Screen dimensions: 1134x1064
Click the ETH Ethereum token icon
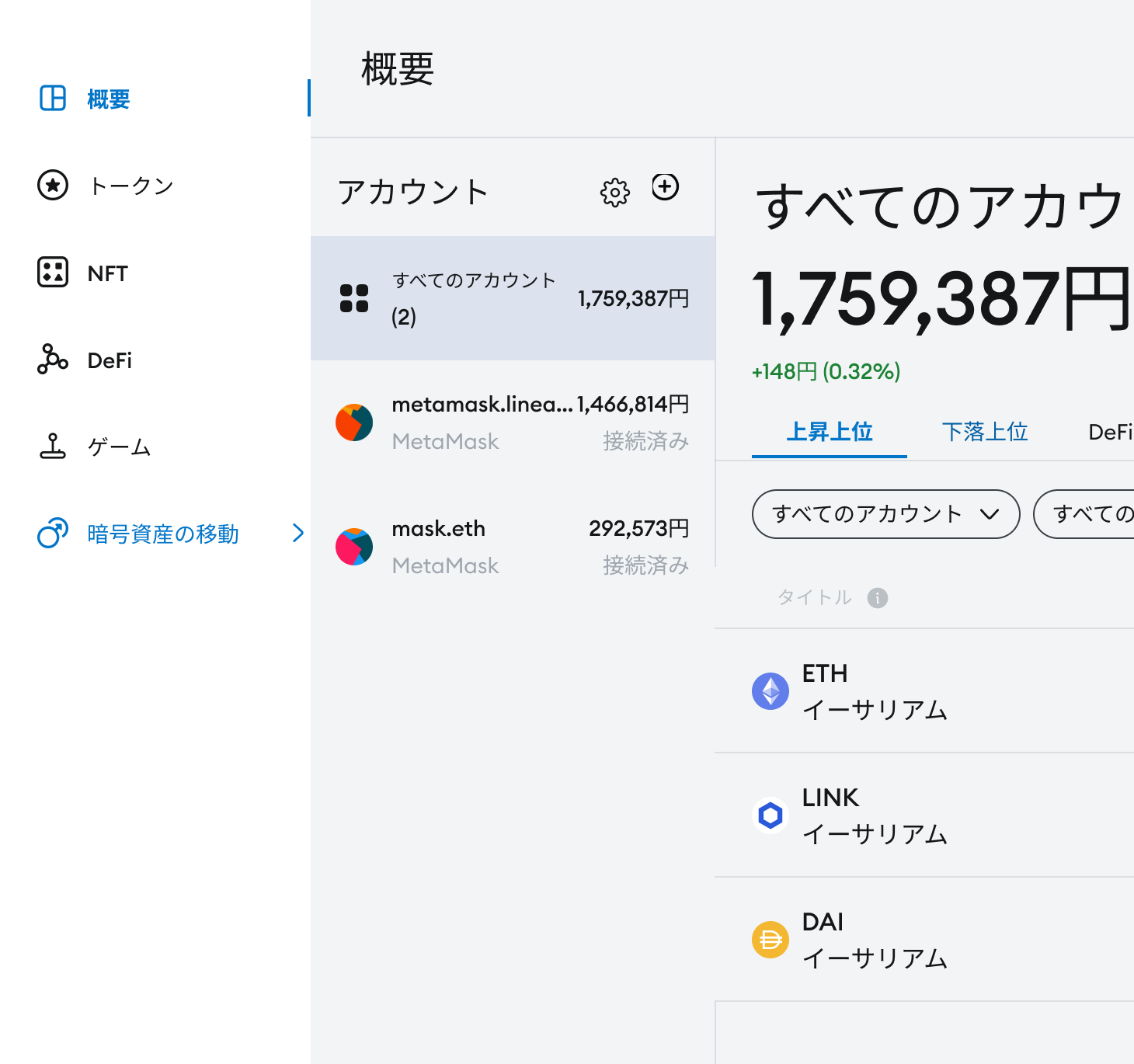770,690
